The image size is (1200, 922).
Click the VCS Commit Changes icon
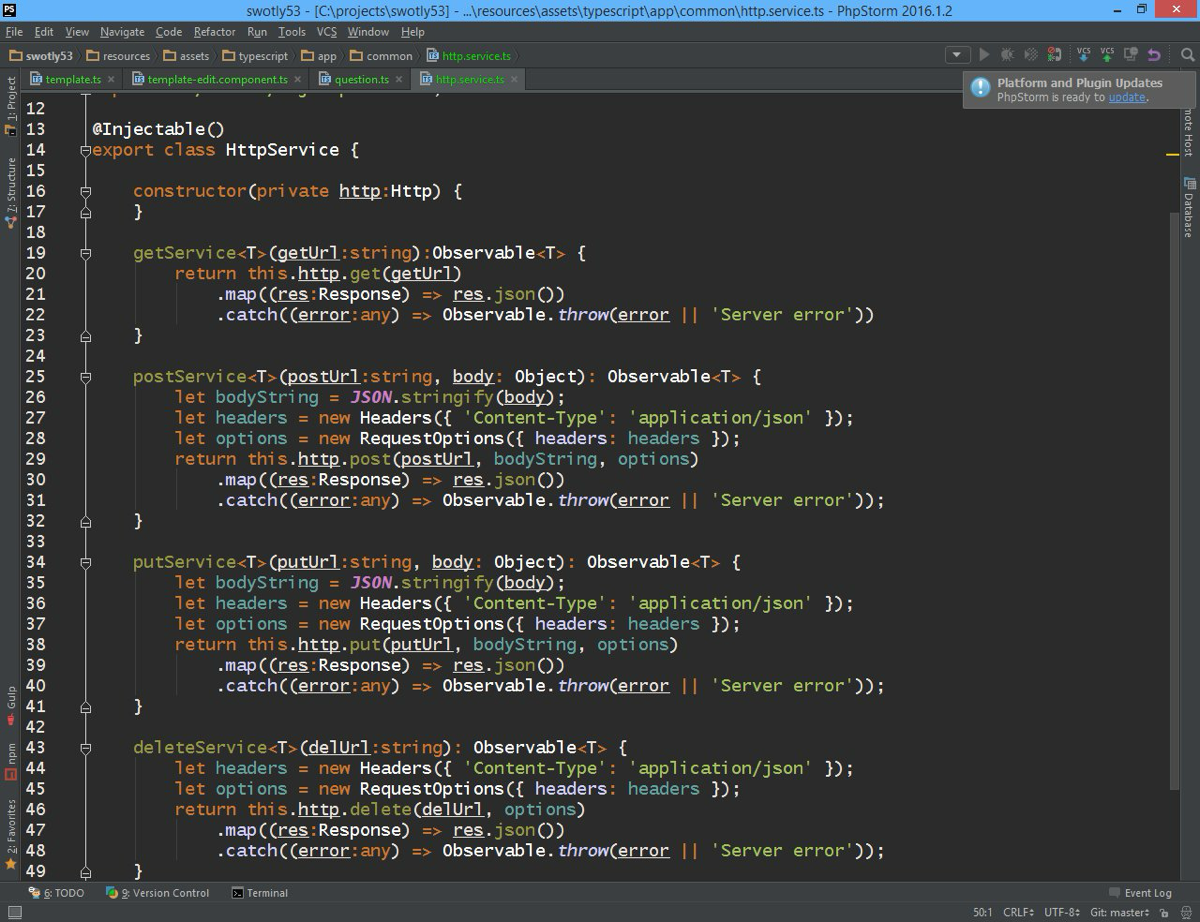pos(1107,55)
